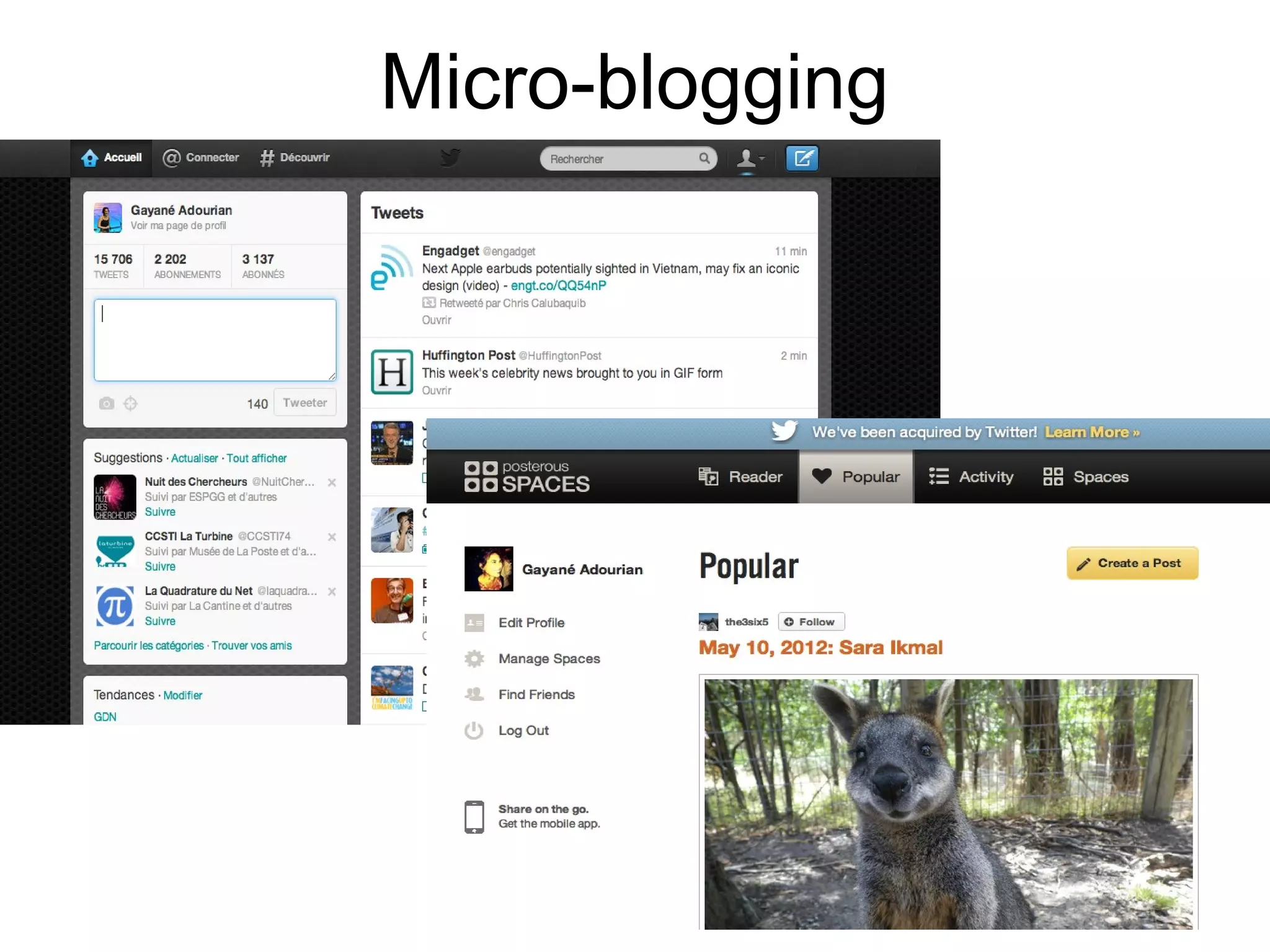Click 'Parcourir les catégories' link
This screenshot has width=1270, height=952.
point(149,645)
